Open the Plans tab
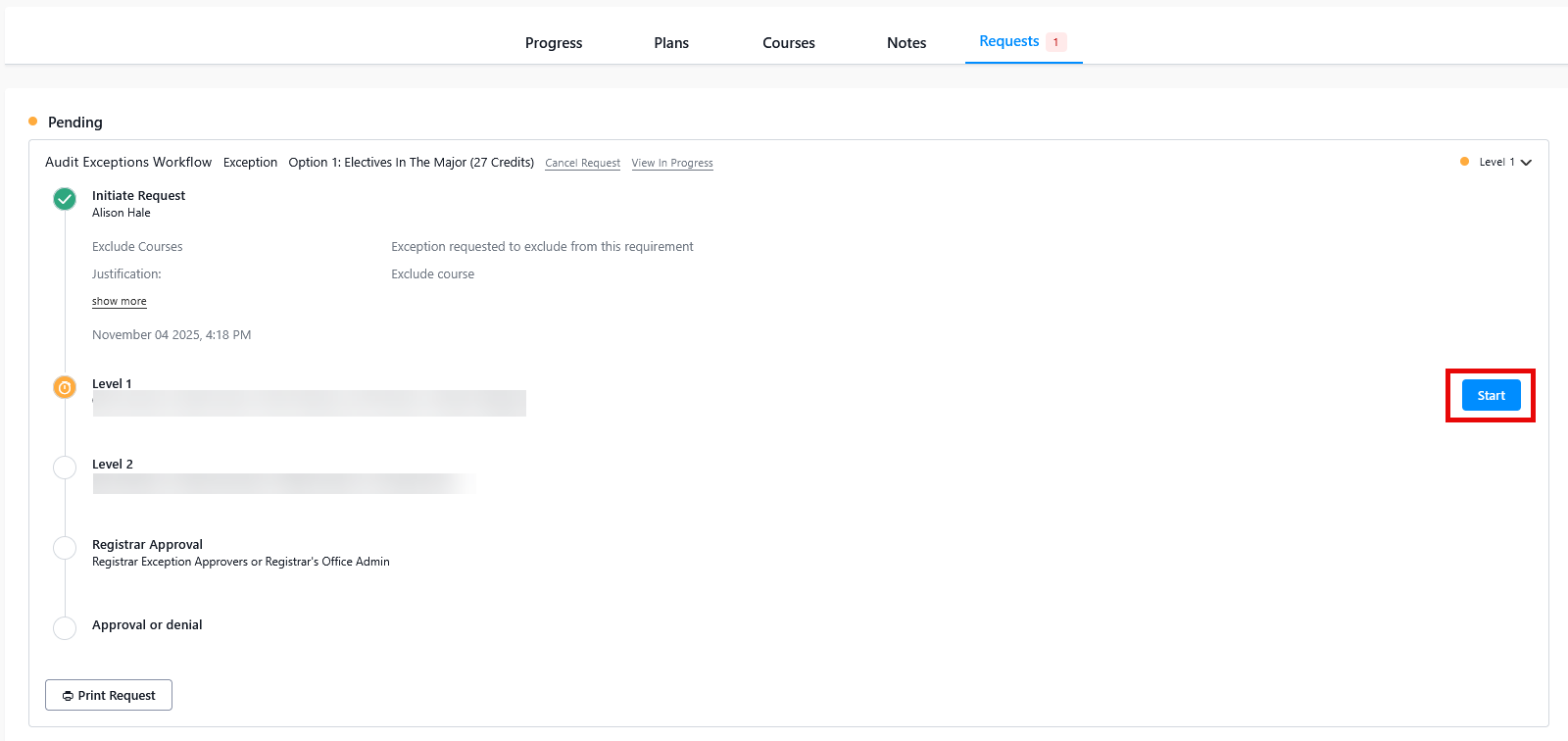The height and width of the screenshot is (741, 1568). click(x=671, y=43)
